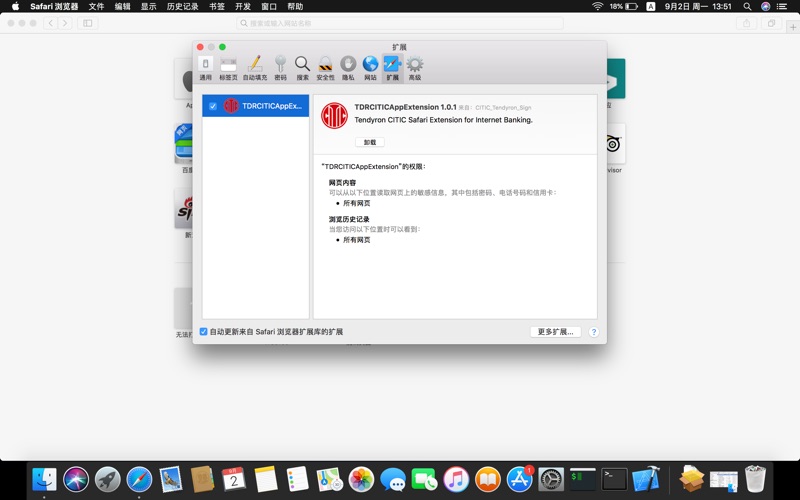Open the 书签 menu in menu bar
Image resolution: width=800 pixels, height=500 pixels.
pos(217,6)
